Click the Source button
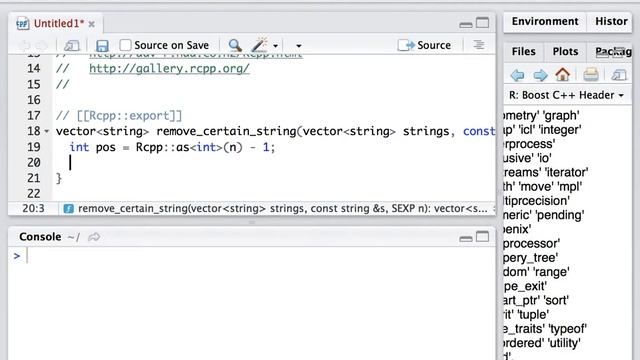 [424, 45]
